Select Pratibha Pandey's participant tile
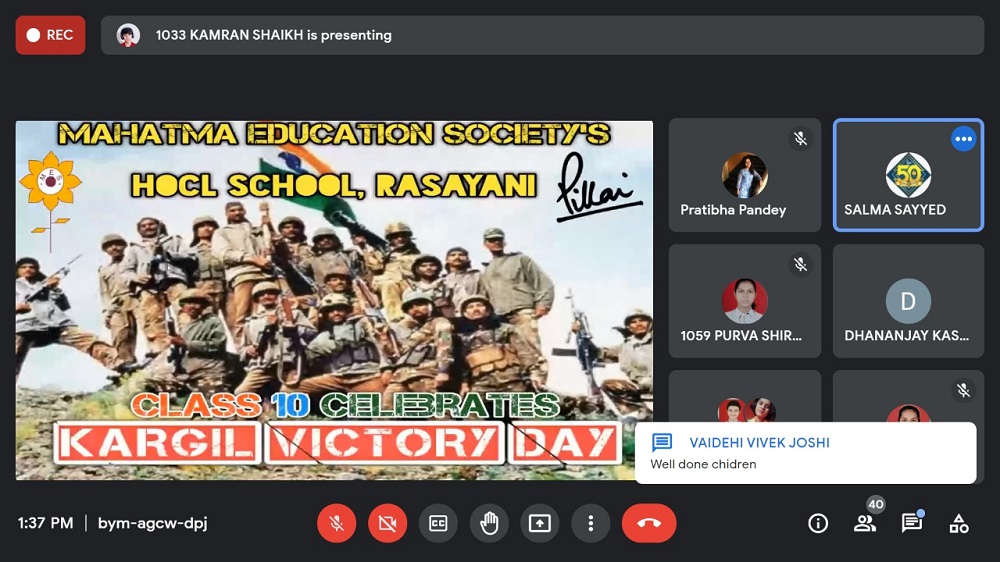Image resolution: width=1000 pixels, height=562 pixels. 744,175
